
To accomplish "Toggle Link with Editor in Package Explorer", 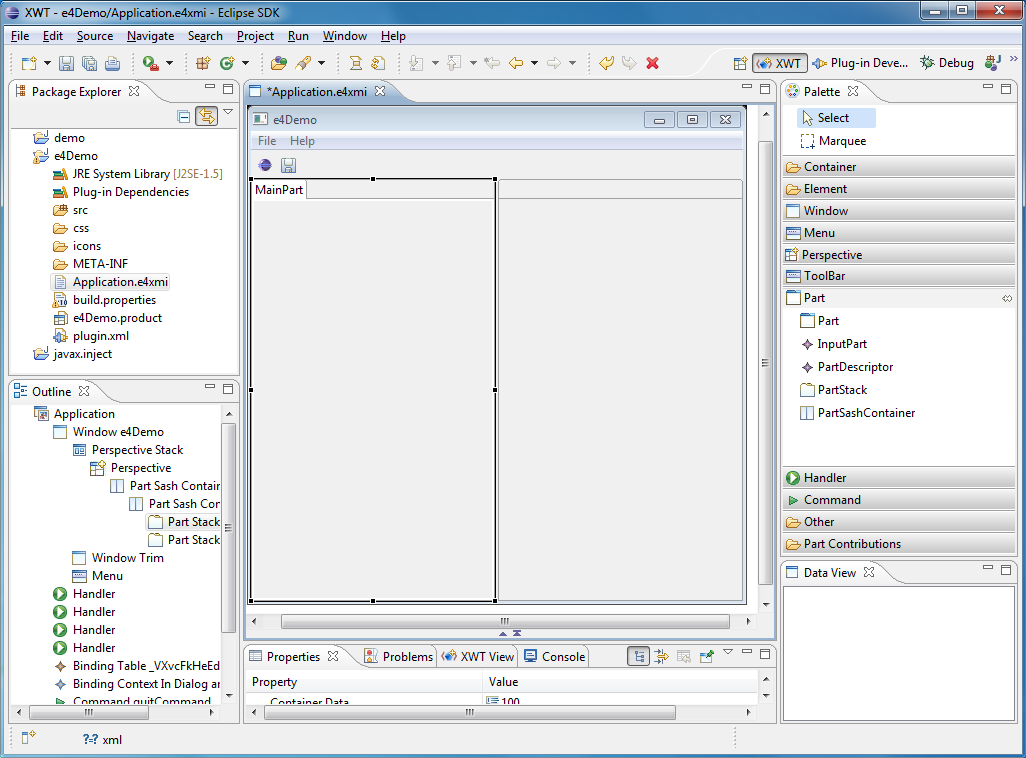I will (x=206, y=116).
